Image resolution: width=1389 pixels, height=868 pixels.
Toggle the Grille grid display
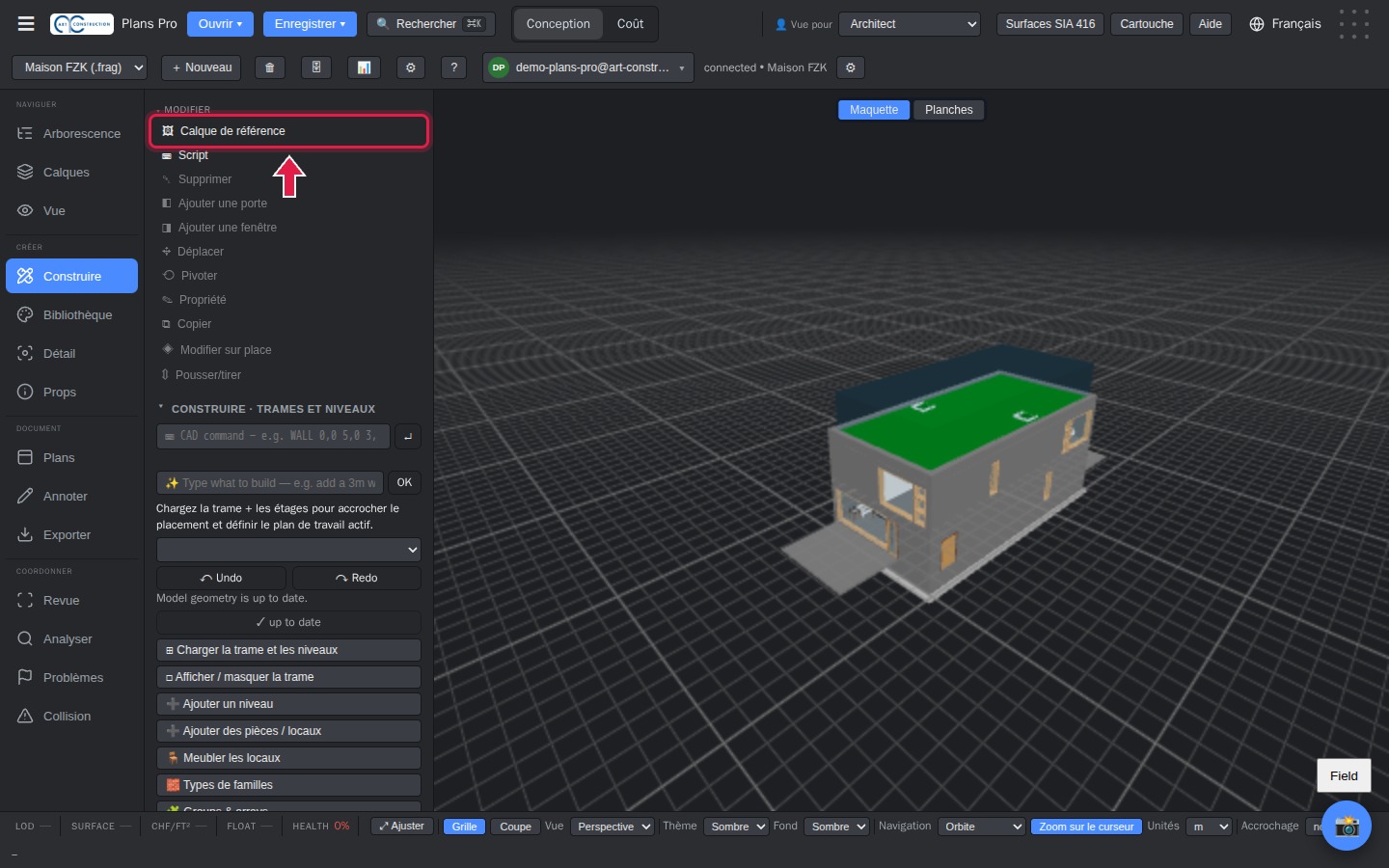(x=464, y=827)
